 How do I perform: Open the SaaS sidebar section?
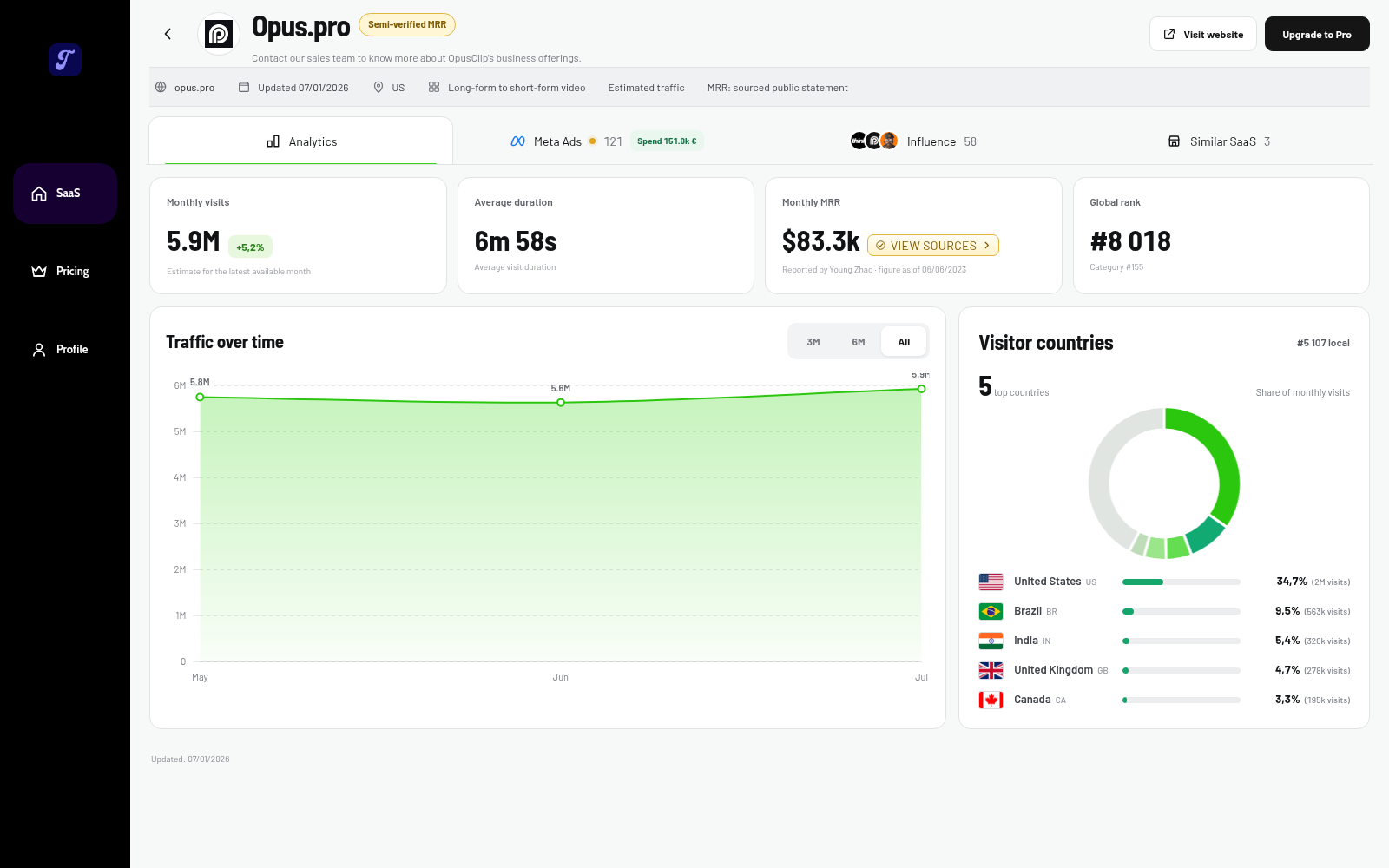click(65, 194)
